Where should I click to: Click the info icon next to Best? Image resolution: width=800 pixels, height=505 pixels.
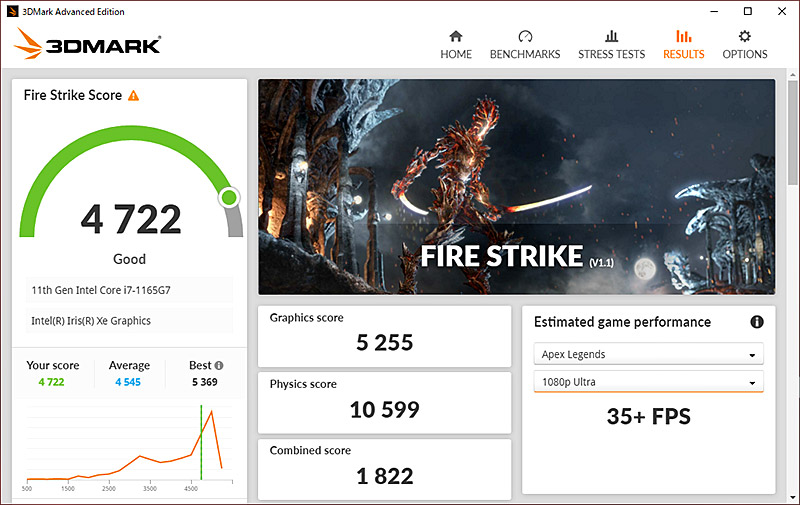point(219,366)
